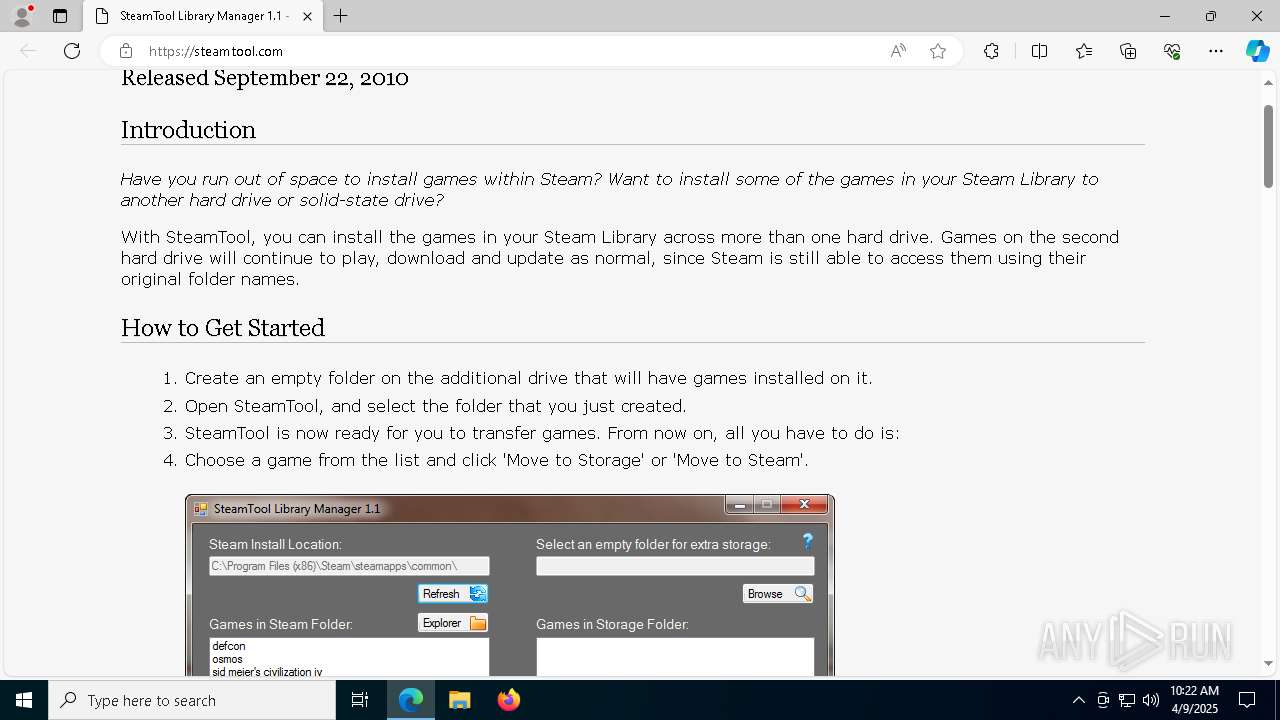Click step 'SteamTool is now ready' text
The width and height of the screenshot is (1280, 720).
pyautogui.click(x=542, y=433)
